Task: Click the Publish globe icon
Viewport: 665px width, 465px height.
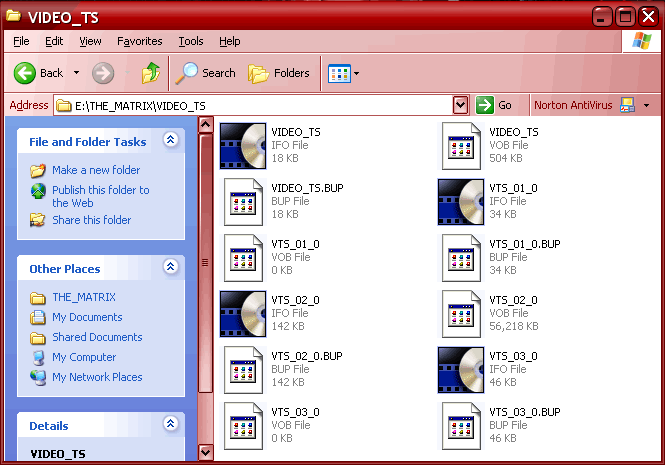Action: (x=38, y=191)
